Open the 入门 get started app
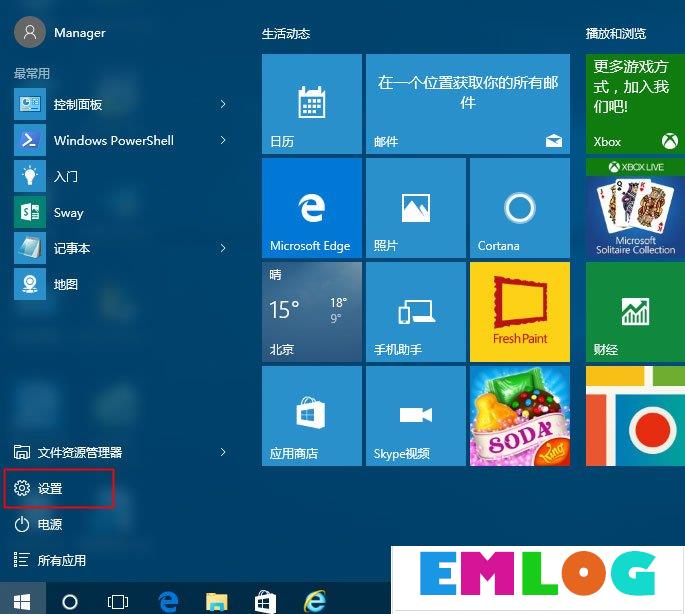 coord(122,176)
